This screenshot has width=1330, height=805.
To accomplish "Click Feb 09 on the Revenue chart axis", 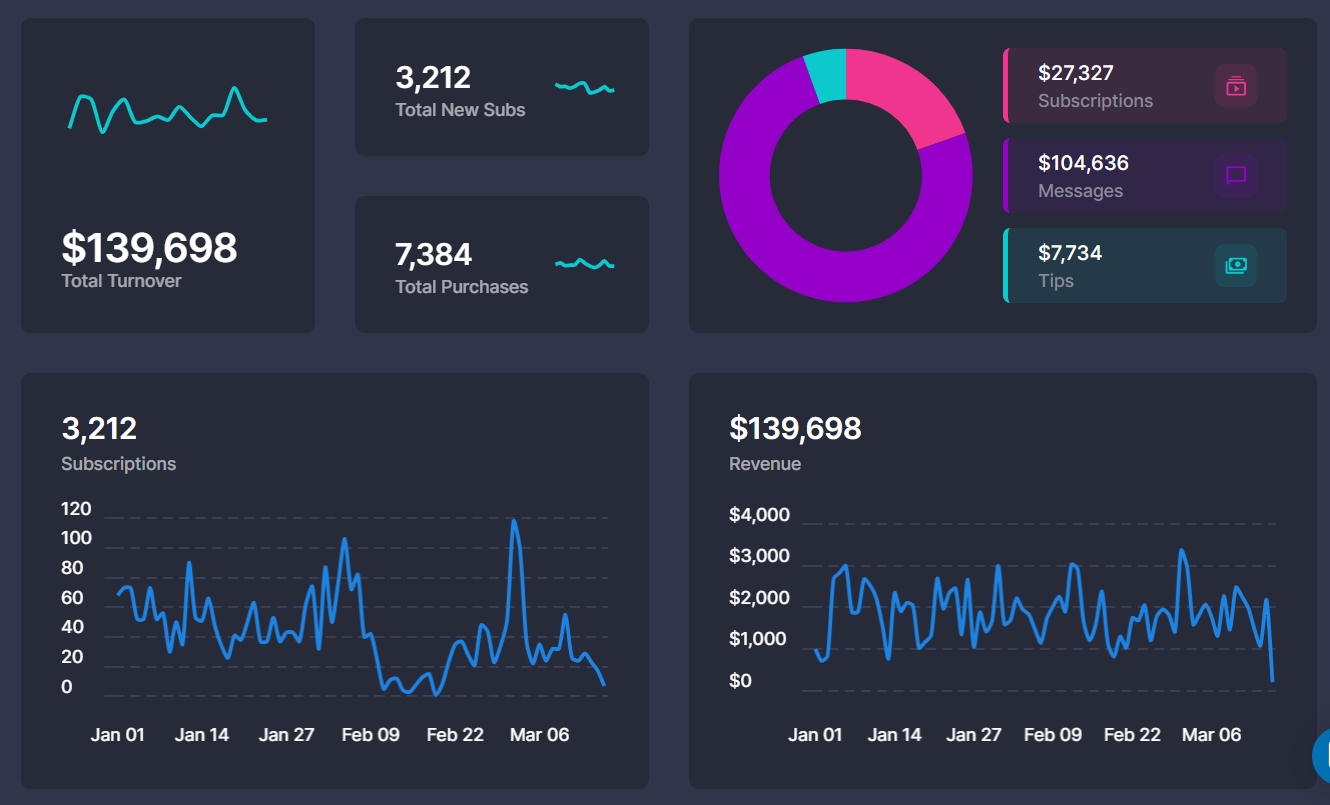I will pos(1053,735).
